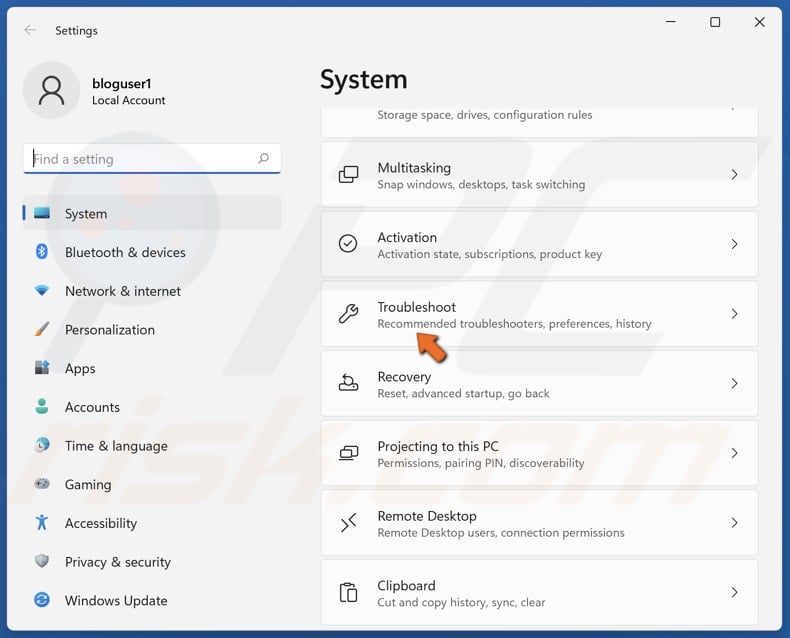The width and height of the screenshot is (790, 638).
Task: Expand the Troubleshoot row chevron
Action: [x=734, y=313]
